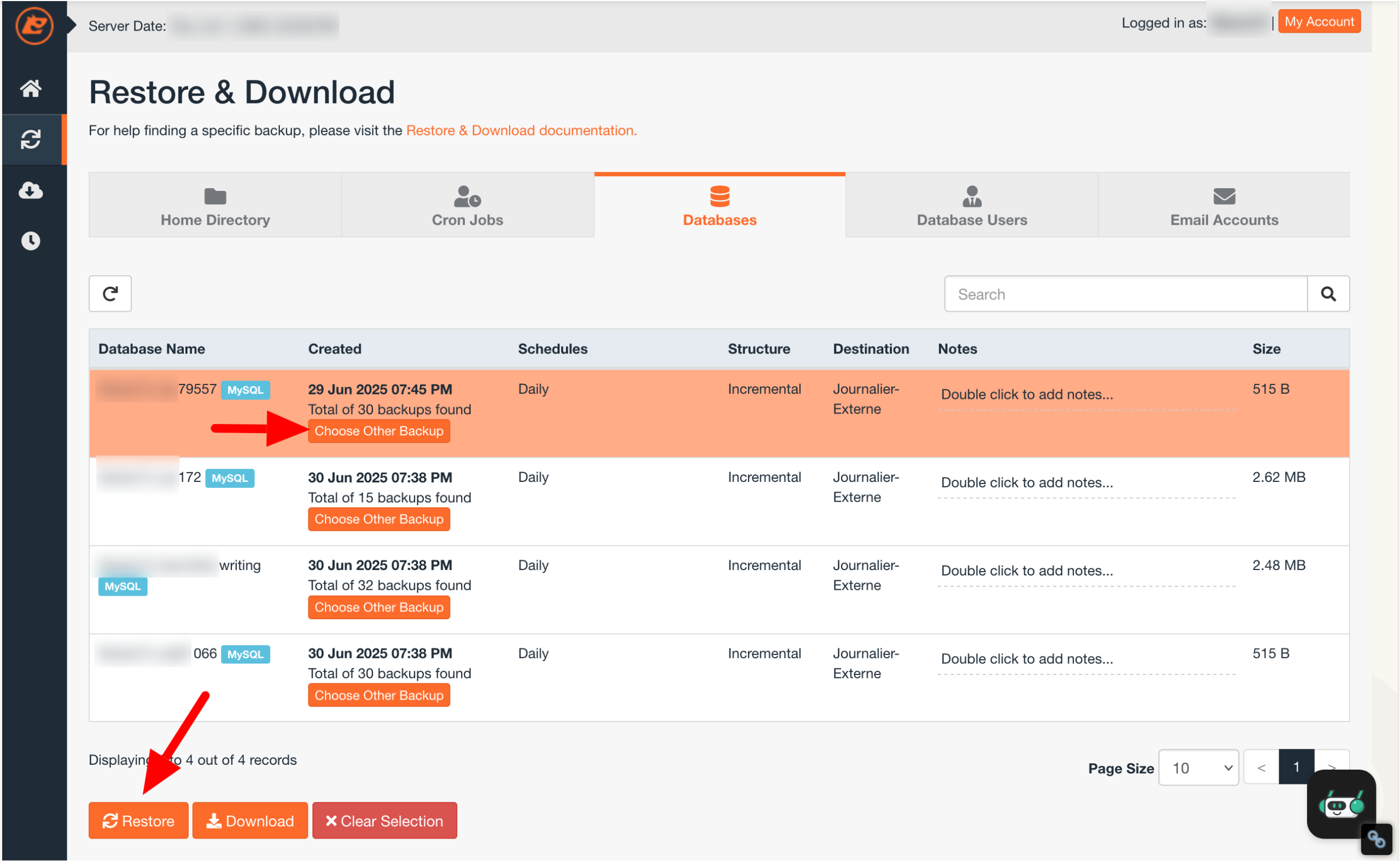1400x861 pixels.
Task: Sort by Created column header
Action: [x=335, y=349]
